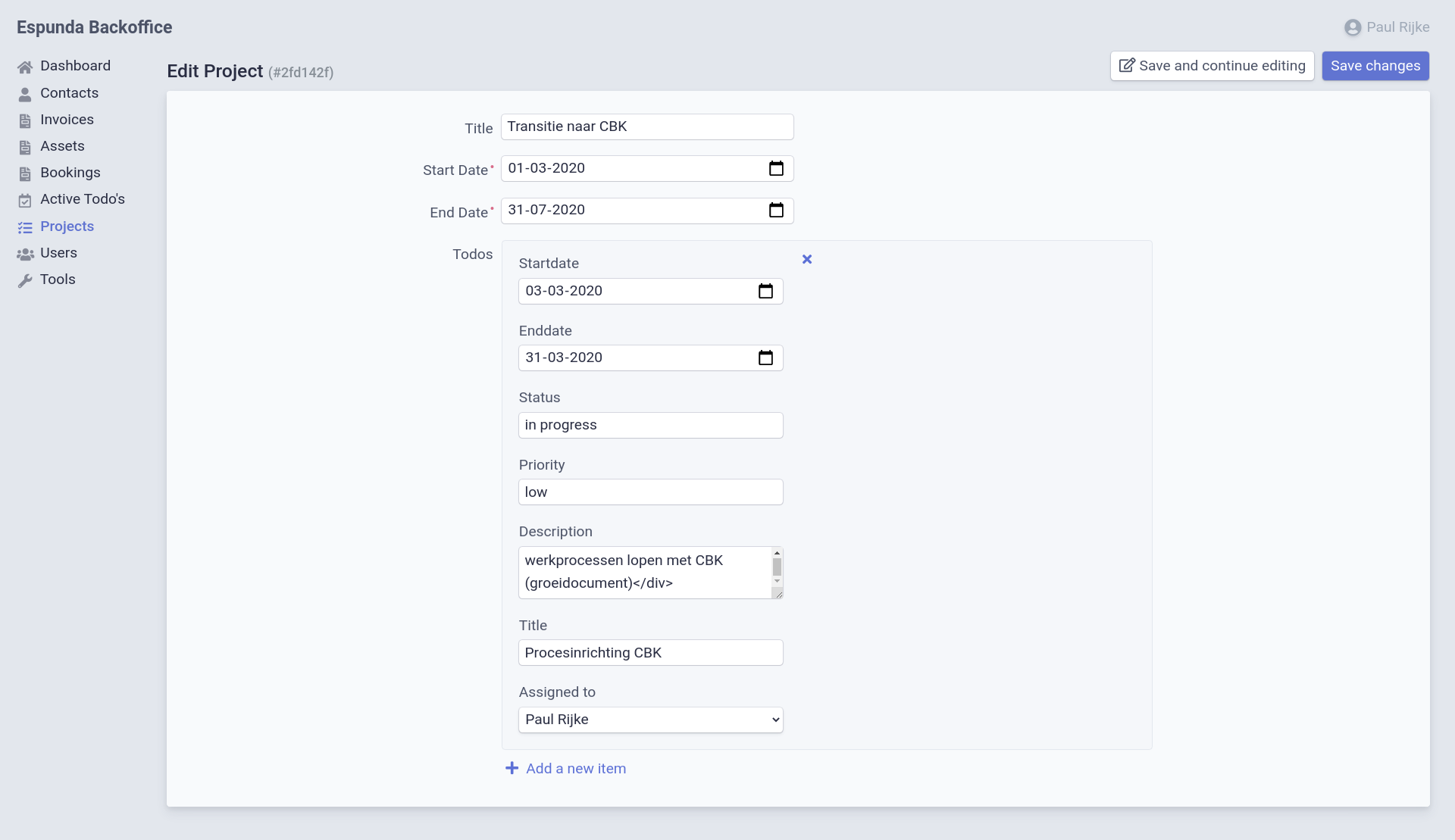Open Tools using the wrench icon
This screenshot has width=1455, height=840.
pos(26,279)
